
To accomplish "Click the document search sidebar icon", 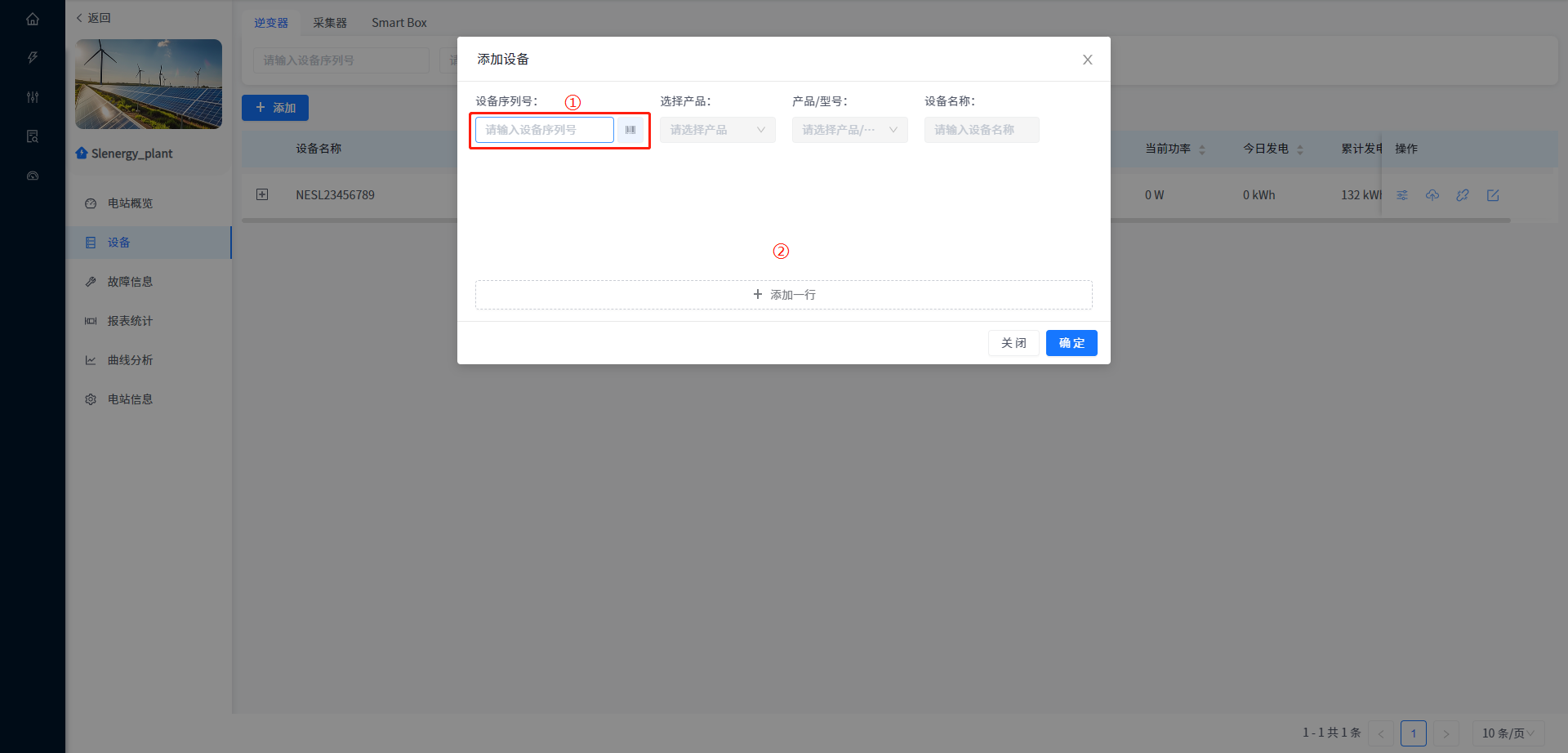I will coord(33,136).
